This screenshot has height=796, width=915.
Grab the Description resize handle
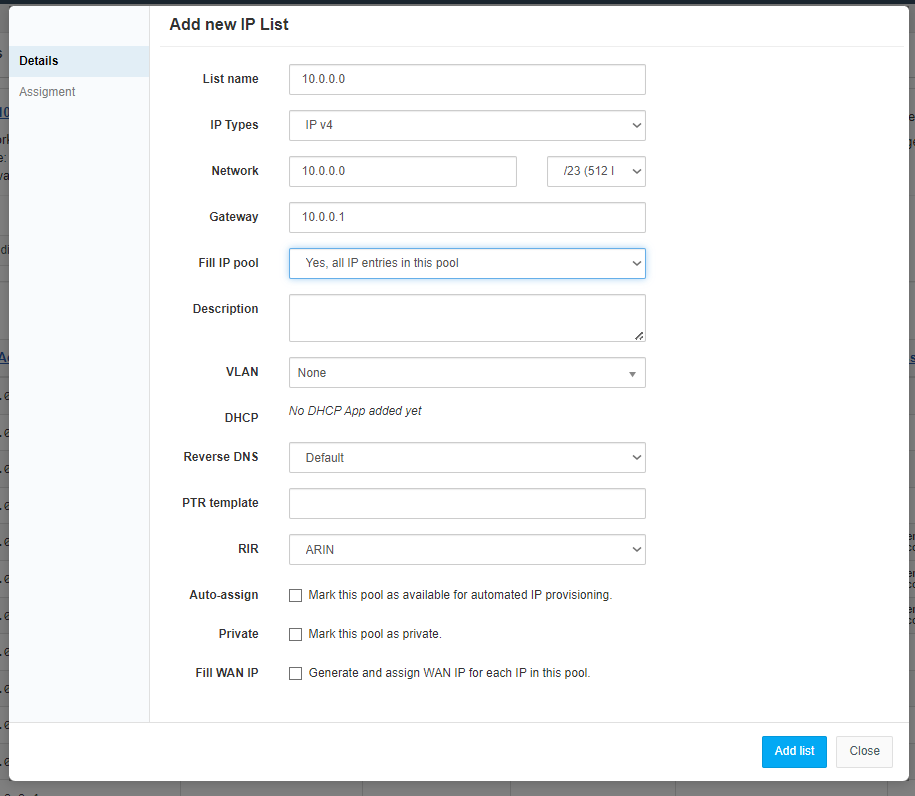pos(639,335)
